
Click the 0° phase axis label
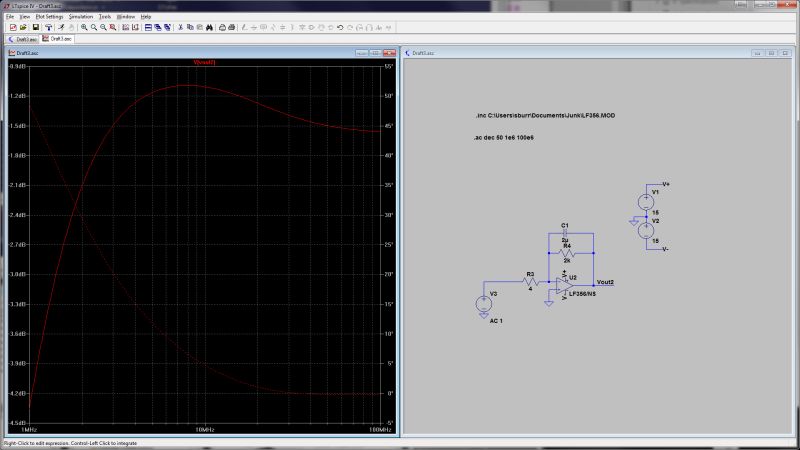[390, 393]
